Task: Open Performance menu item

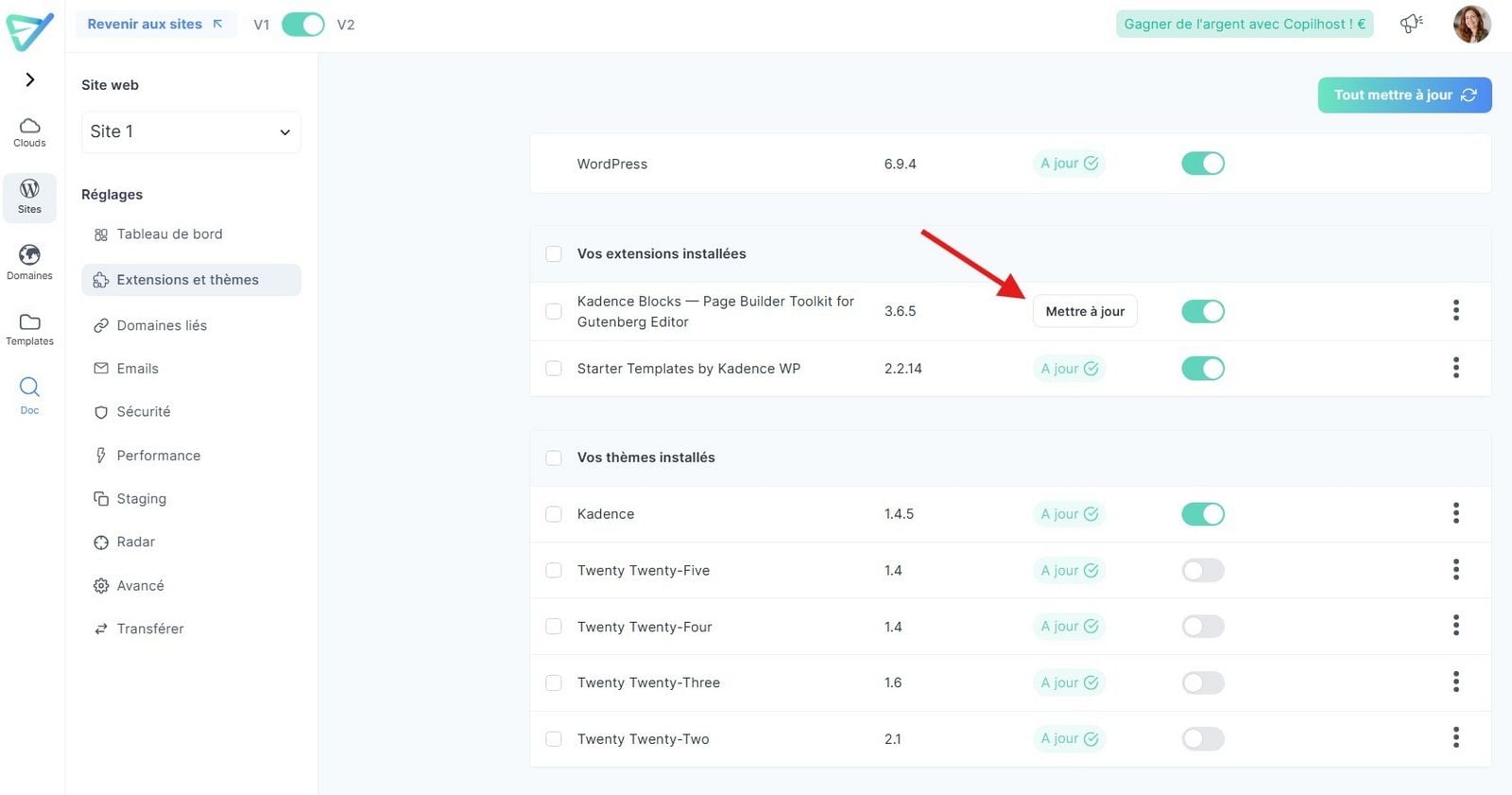Action: pyautogui.click(x=191, y=456)
